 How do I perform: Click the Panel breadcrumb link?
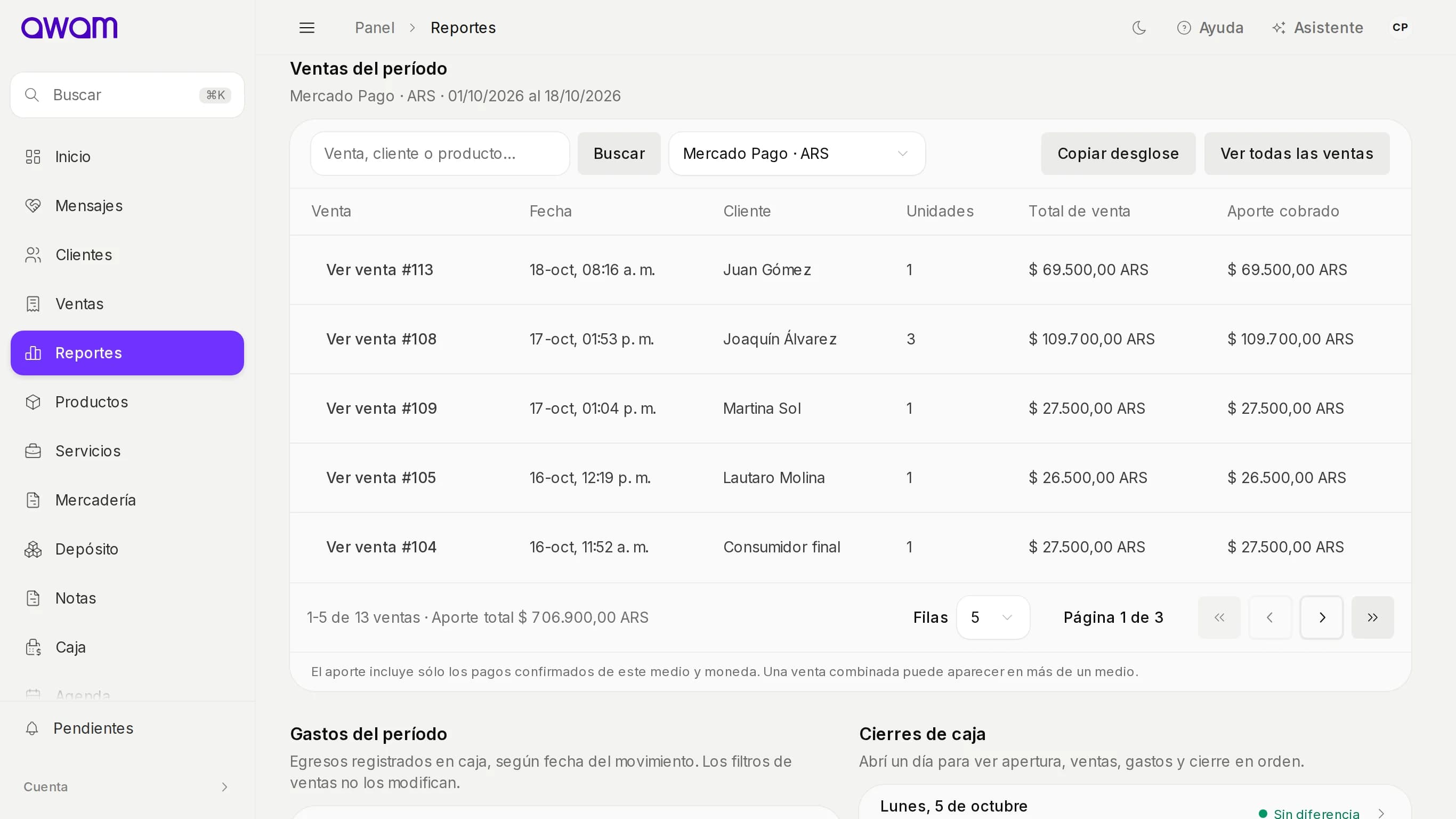click(375, 27)
